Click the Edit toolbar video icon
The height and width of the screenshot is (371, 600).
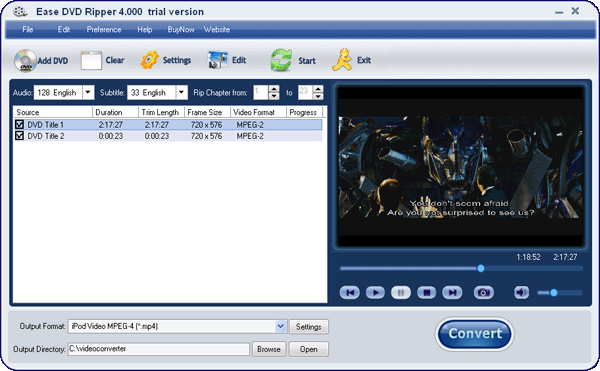[218, 60]
